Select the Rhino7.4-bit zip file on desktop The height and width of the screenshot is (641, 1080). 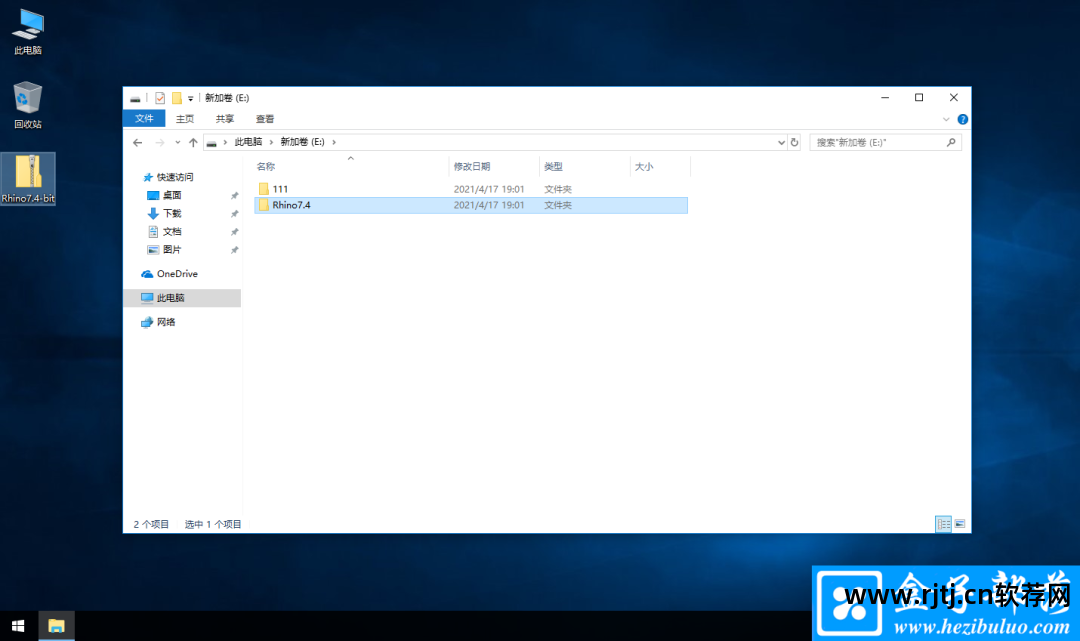(28, 179)
